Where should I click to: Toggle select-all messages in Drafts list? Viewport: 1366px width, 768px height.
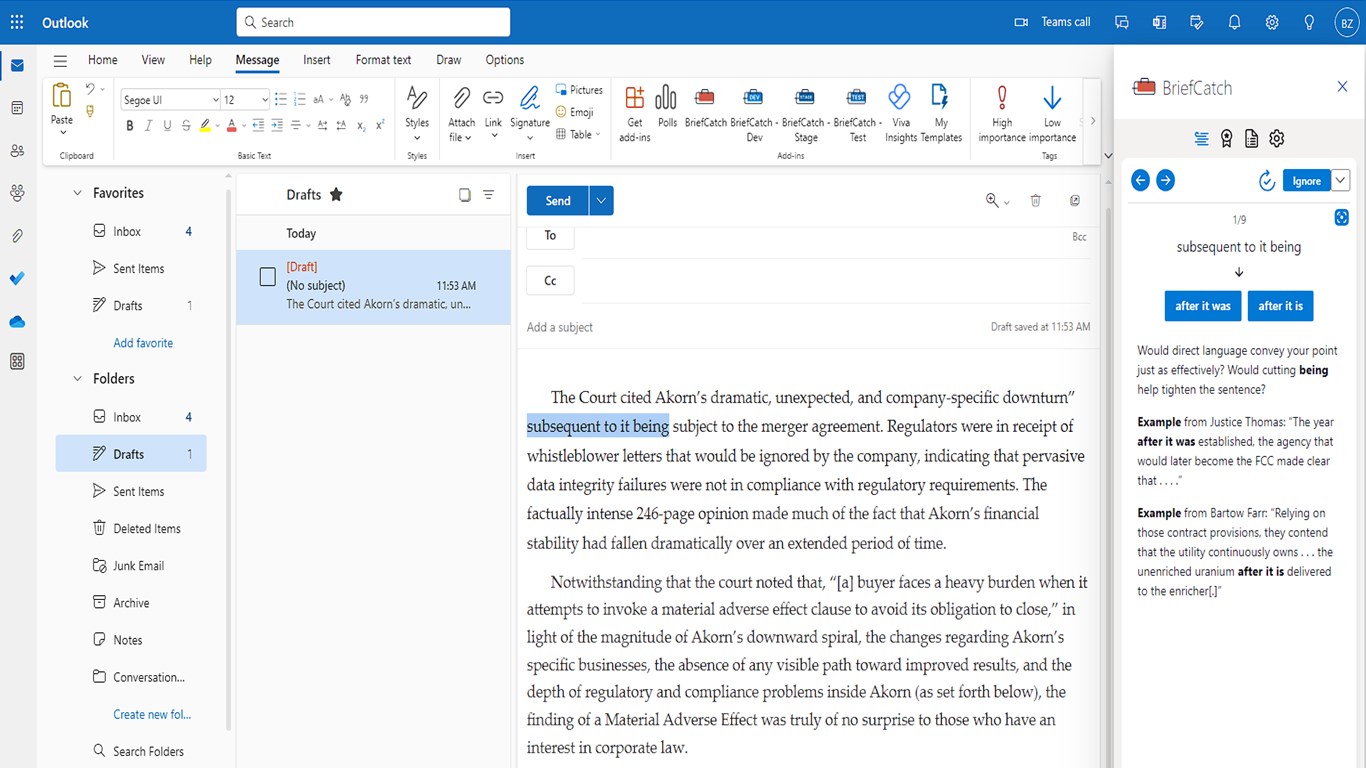point(464,195)
